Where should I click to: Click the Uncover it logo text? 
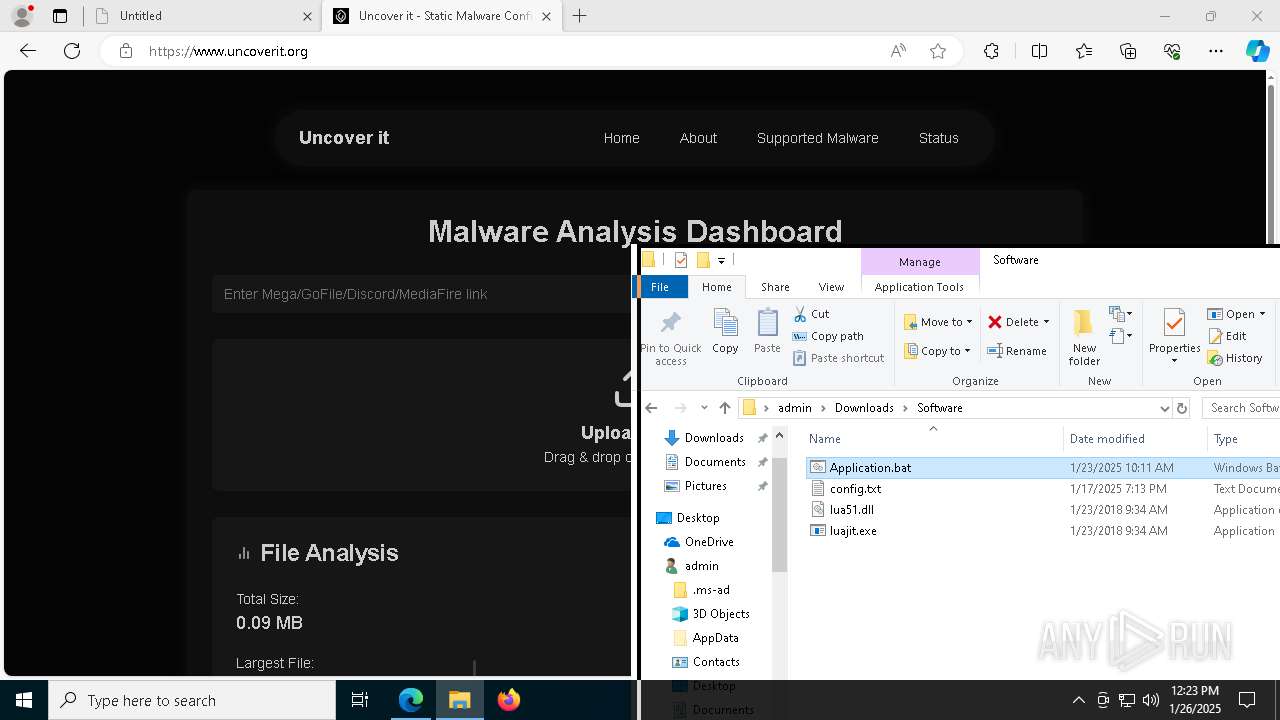[x=344, y=138]
